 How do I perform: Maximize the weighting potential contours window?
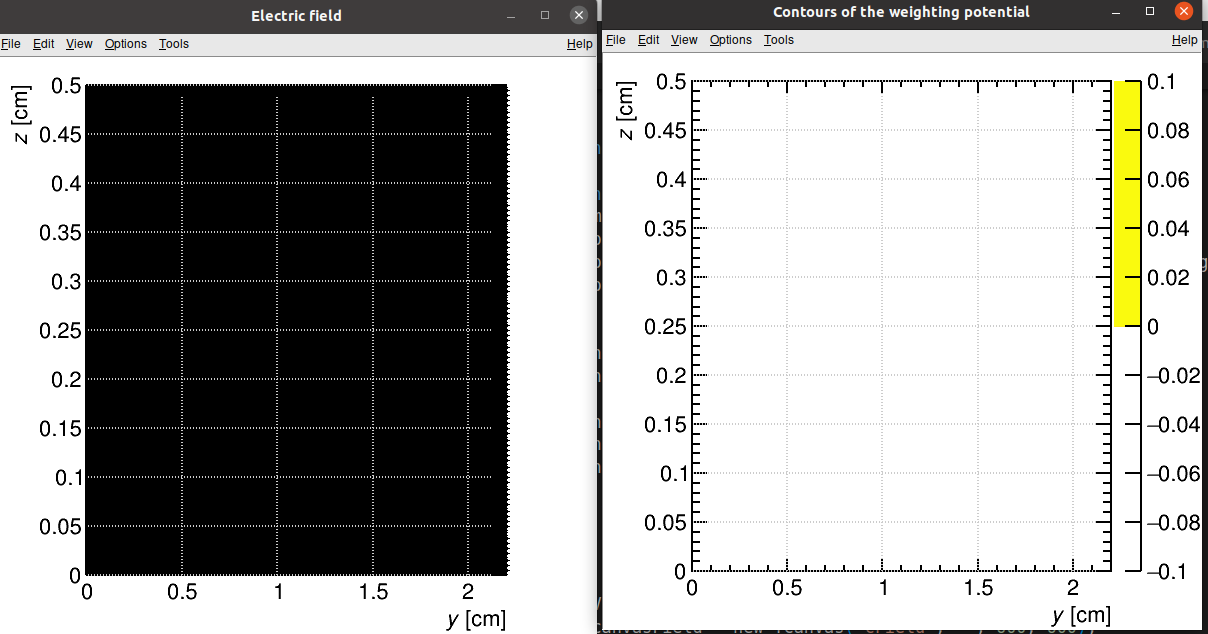(1150, 12)
